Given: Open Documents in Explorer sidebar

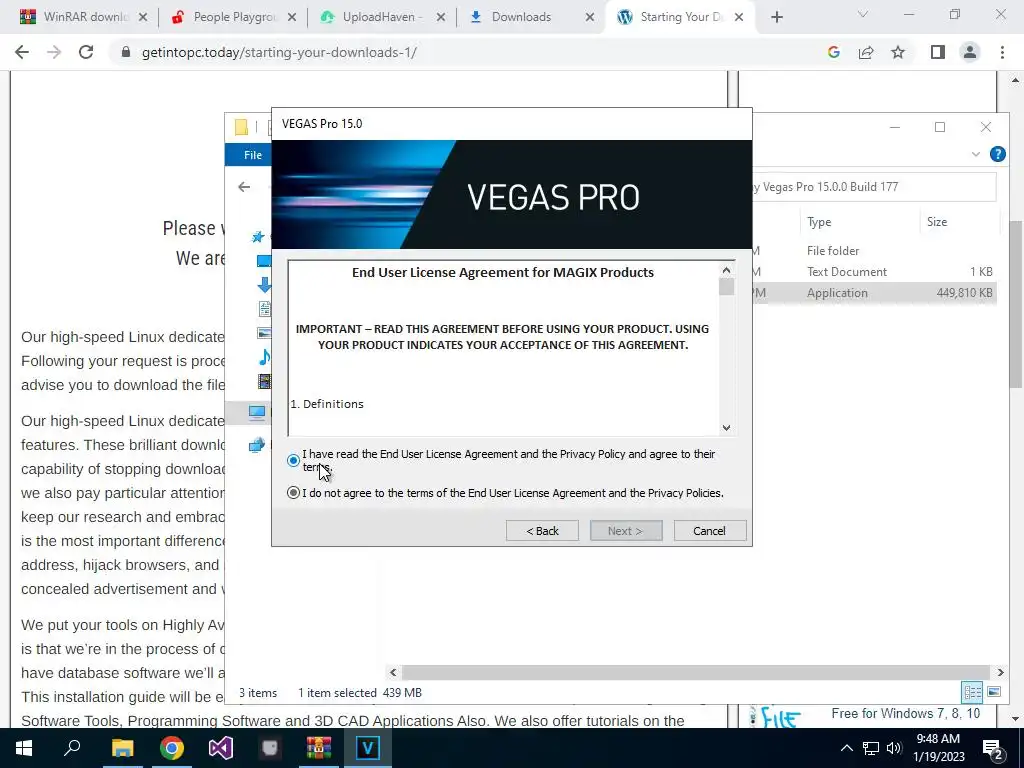Looking at the screenshot, I should pos(264,309).
